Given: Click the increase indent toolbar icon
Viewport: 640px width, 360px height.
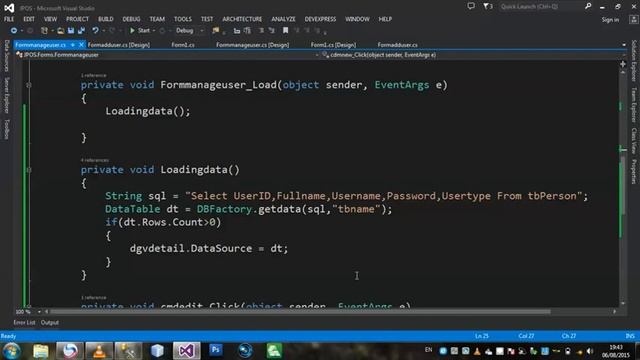Looking at the screenshot, I should 247,31.
